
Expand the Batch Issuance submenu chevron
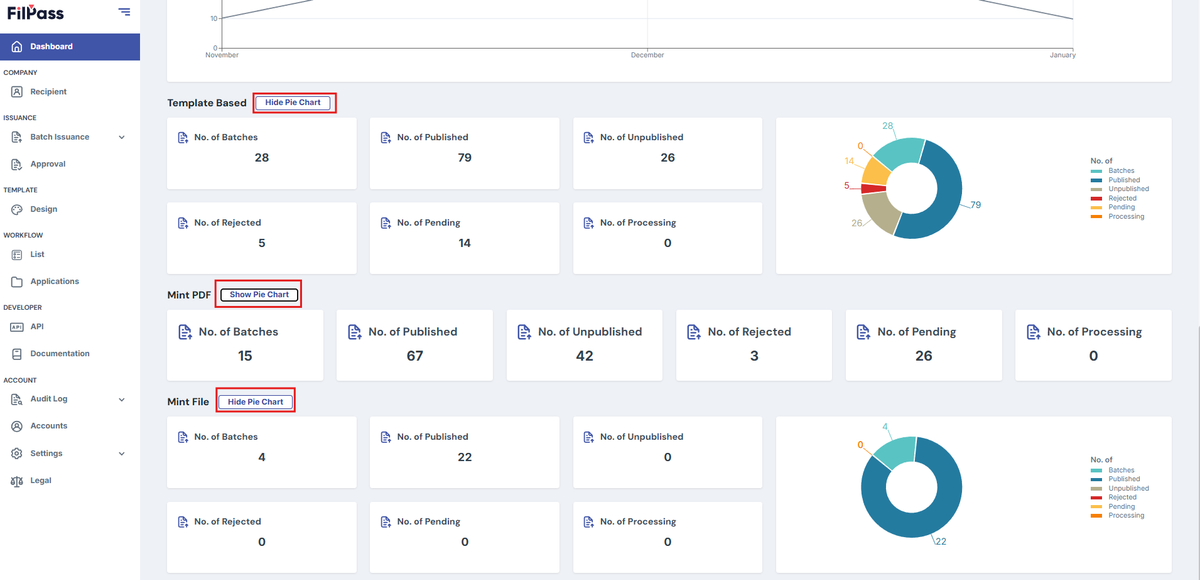122,137
